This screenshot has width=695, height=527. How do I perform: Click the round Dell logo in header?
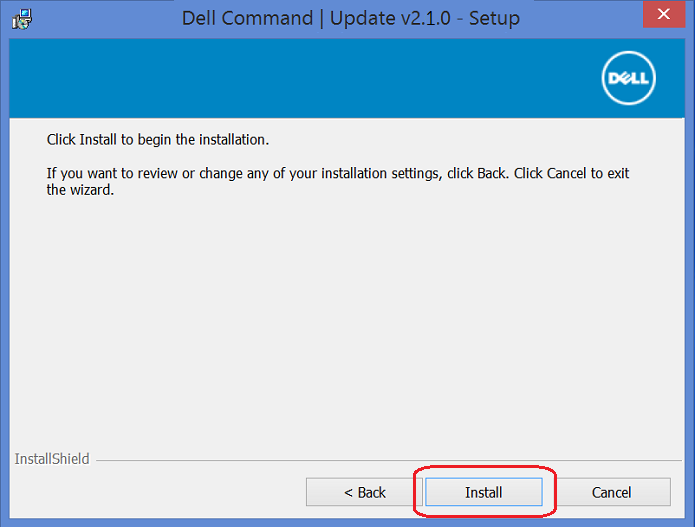[627, 77]
